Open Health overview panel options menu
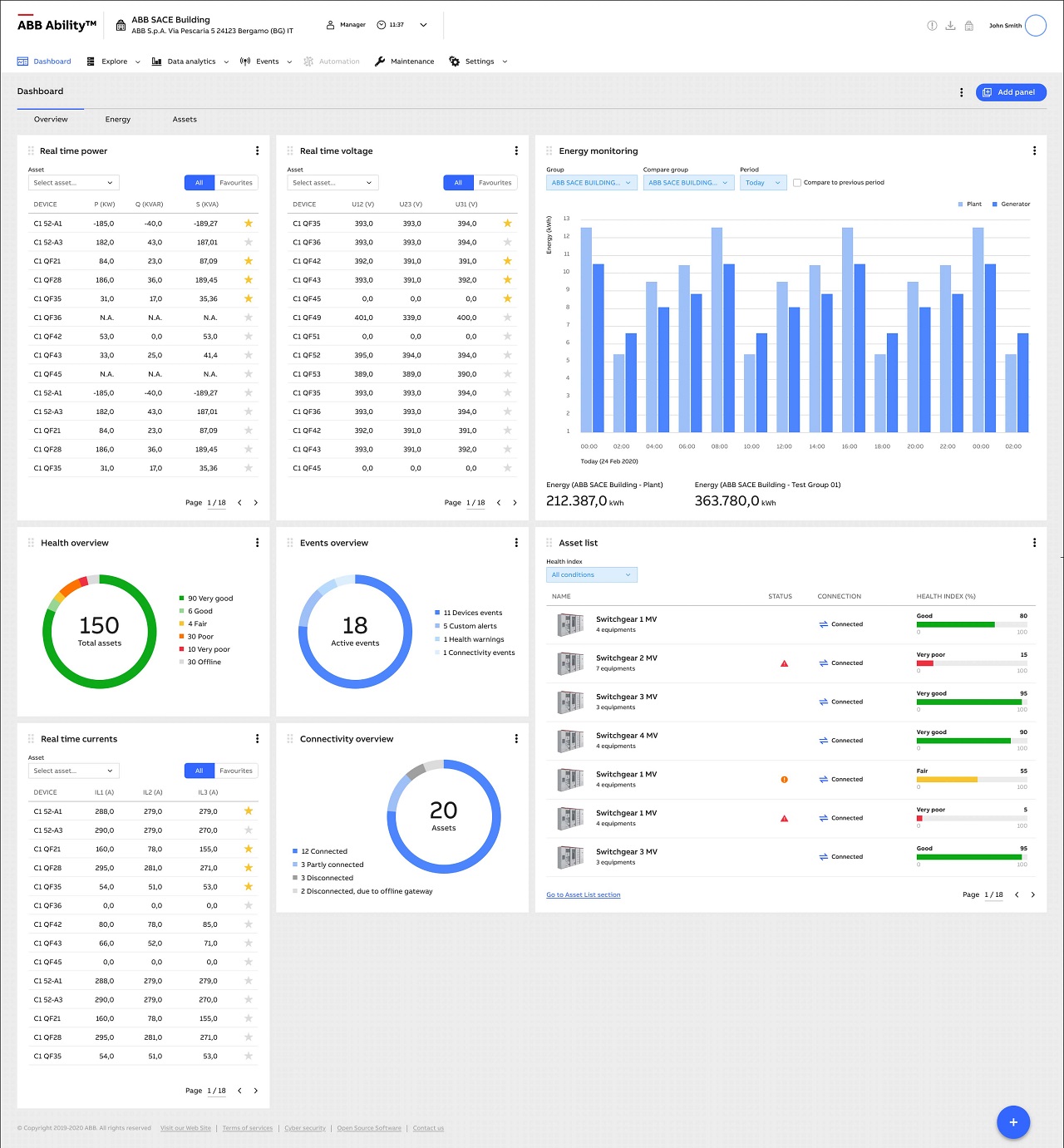Screen dimensions: 1064x1148 (x=257, y=543)
